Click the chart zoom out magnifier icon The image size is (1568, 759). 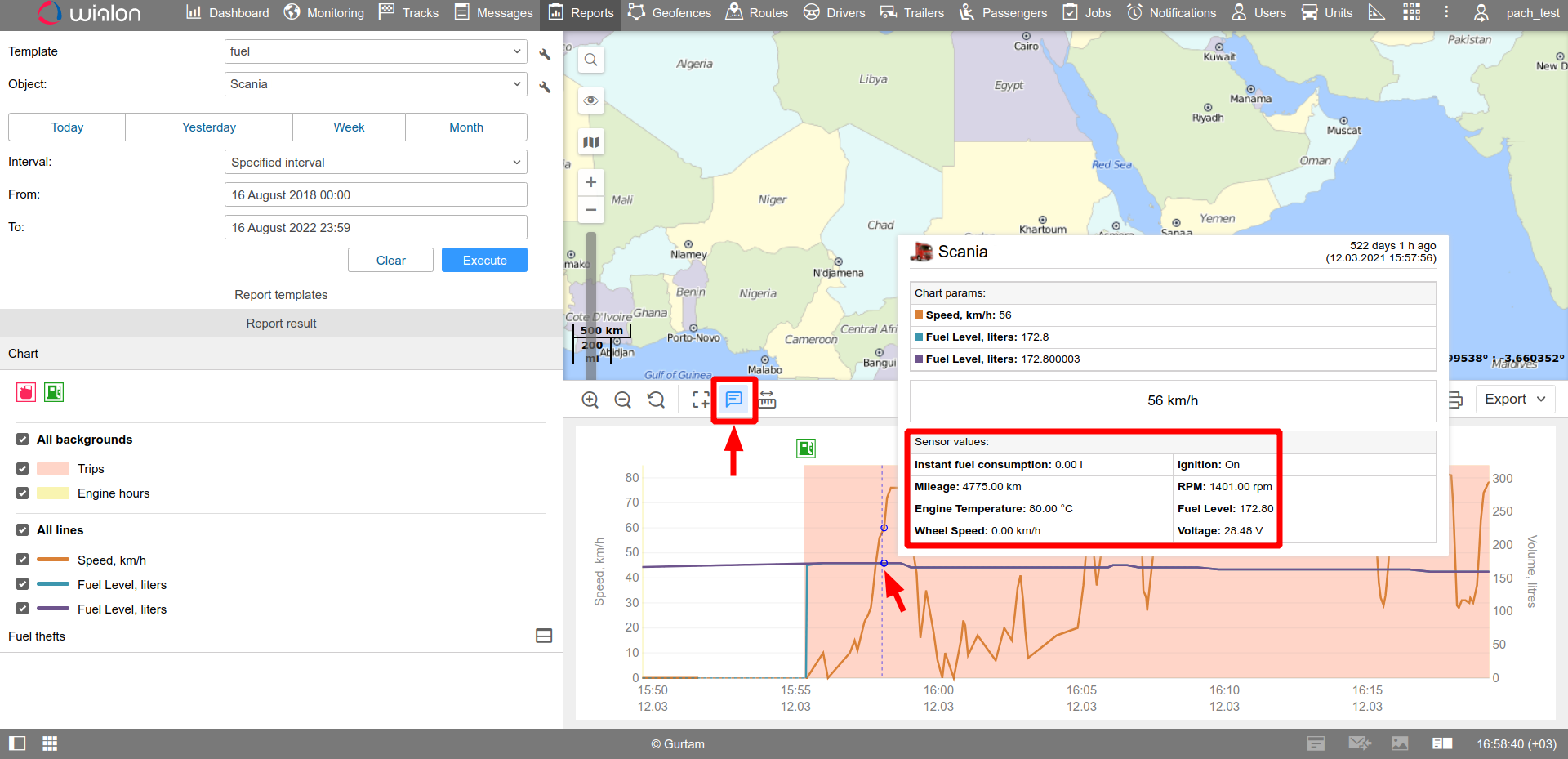[623, 400]
